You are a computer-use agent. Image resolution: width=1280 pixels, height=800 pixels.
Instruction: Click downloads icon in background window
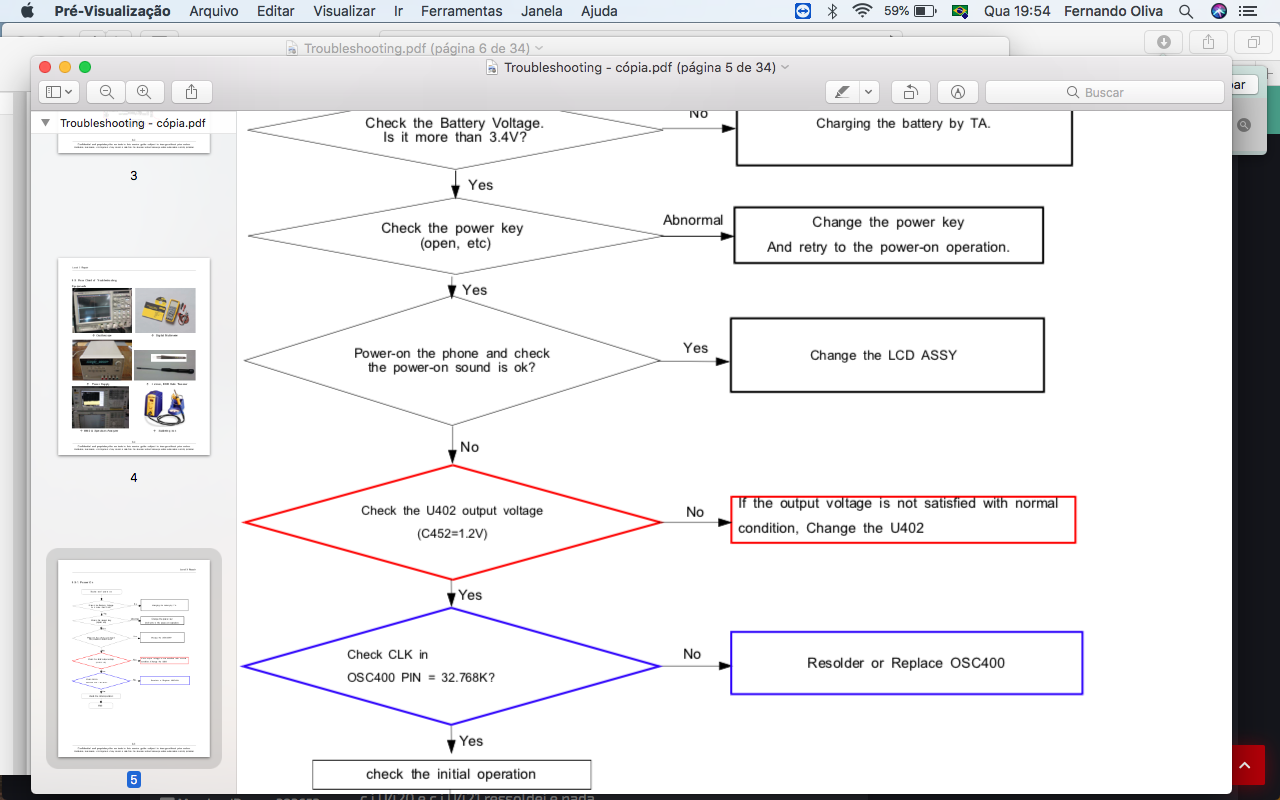coord(1164,42)
